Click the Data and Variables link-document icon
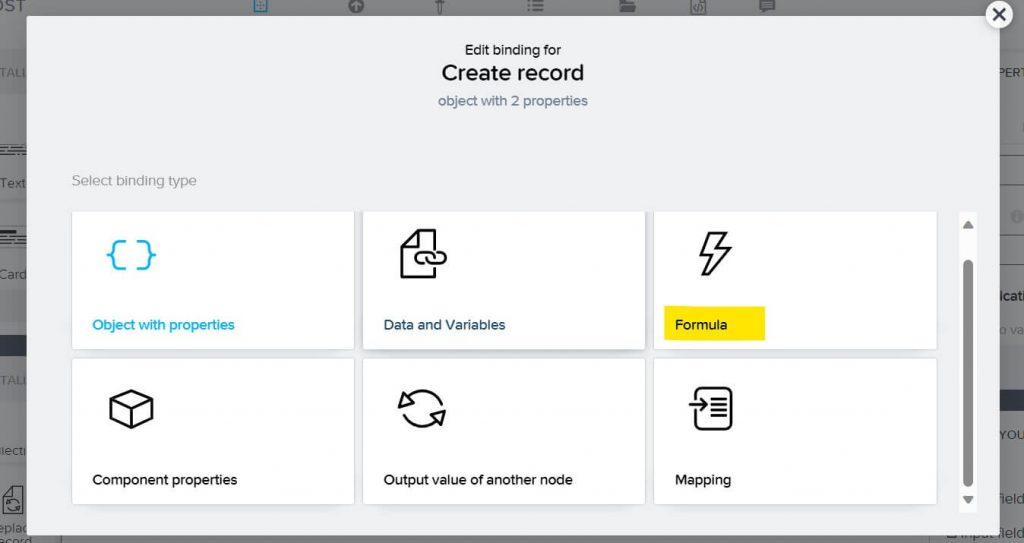The height and width of the screenshot is (543, 1024). (x=423, y=254)
